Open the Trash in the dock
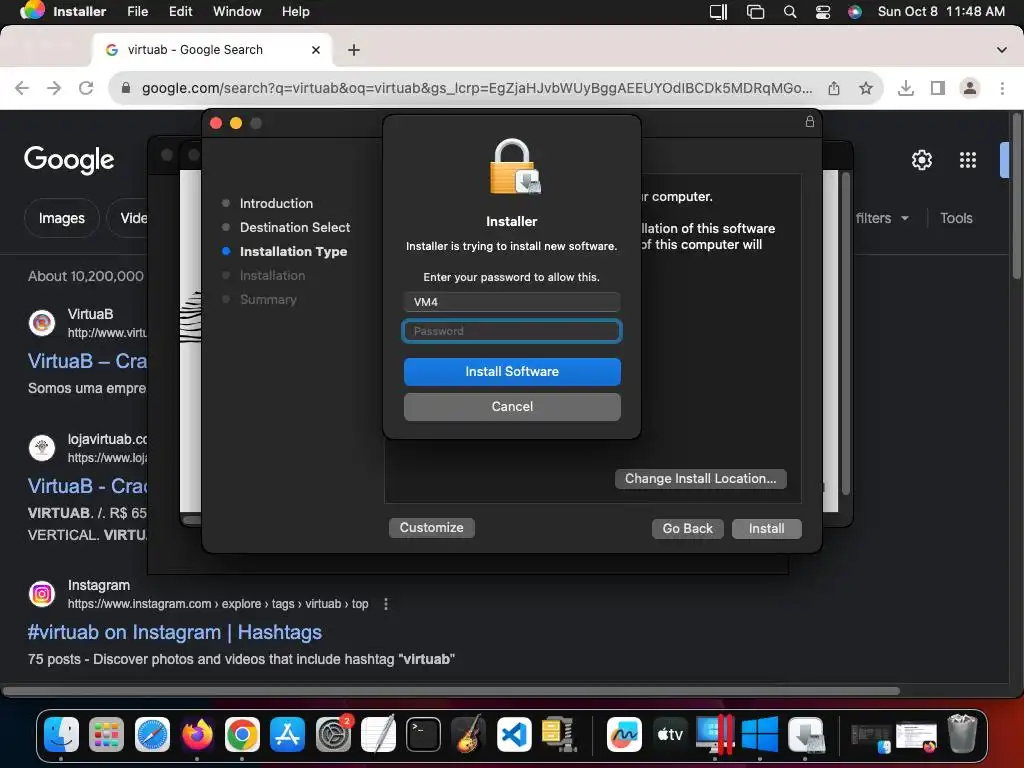 tap(962, 735)
